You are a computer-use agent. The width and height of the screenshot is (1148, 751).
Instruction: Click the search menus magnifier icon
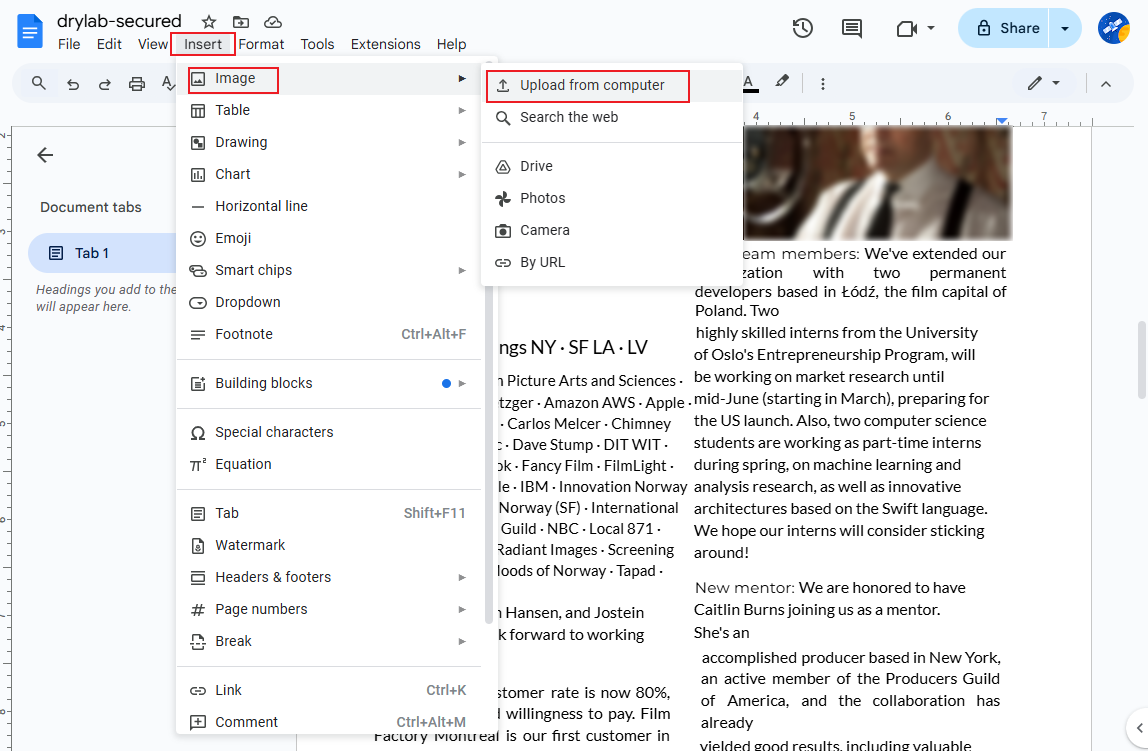[39, 83]
